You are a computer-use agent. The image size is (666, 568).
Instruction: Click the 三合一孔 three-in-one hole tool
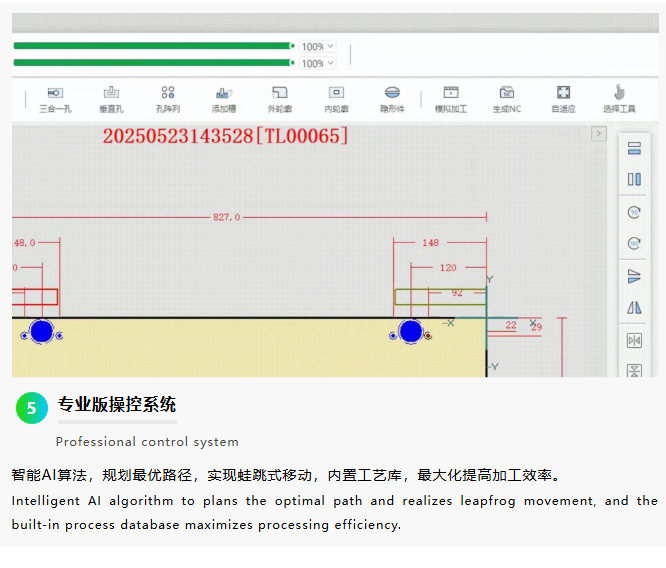(54, 98)
